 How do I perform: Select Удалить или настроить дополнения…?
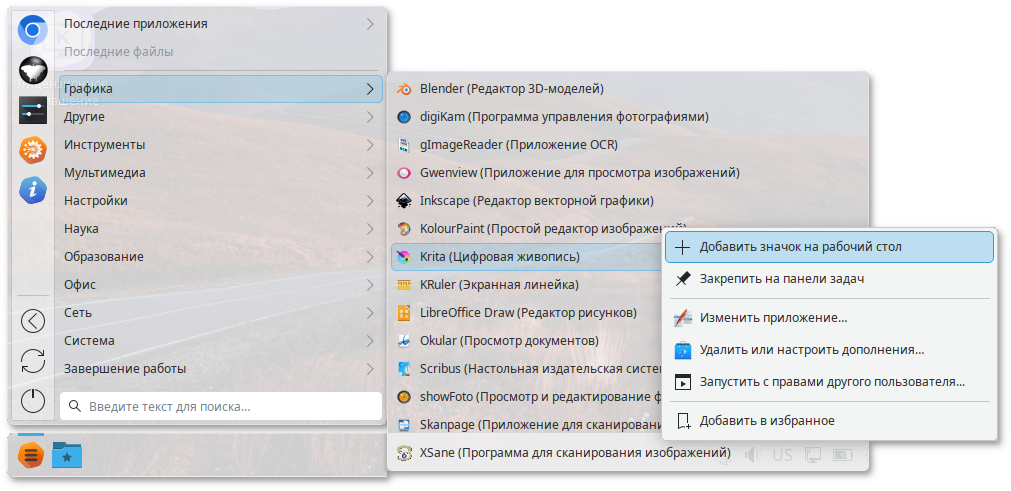point(829,351)
